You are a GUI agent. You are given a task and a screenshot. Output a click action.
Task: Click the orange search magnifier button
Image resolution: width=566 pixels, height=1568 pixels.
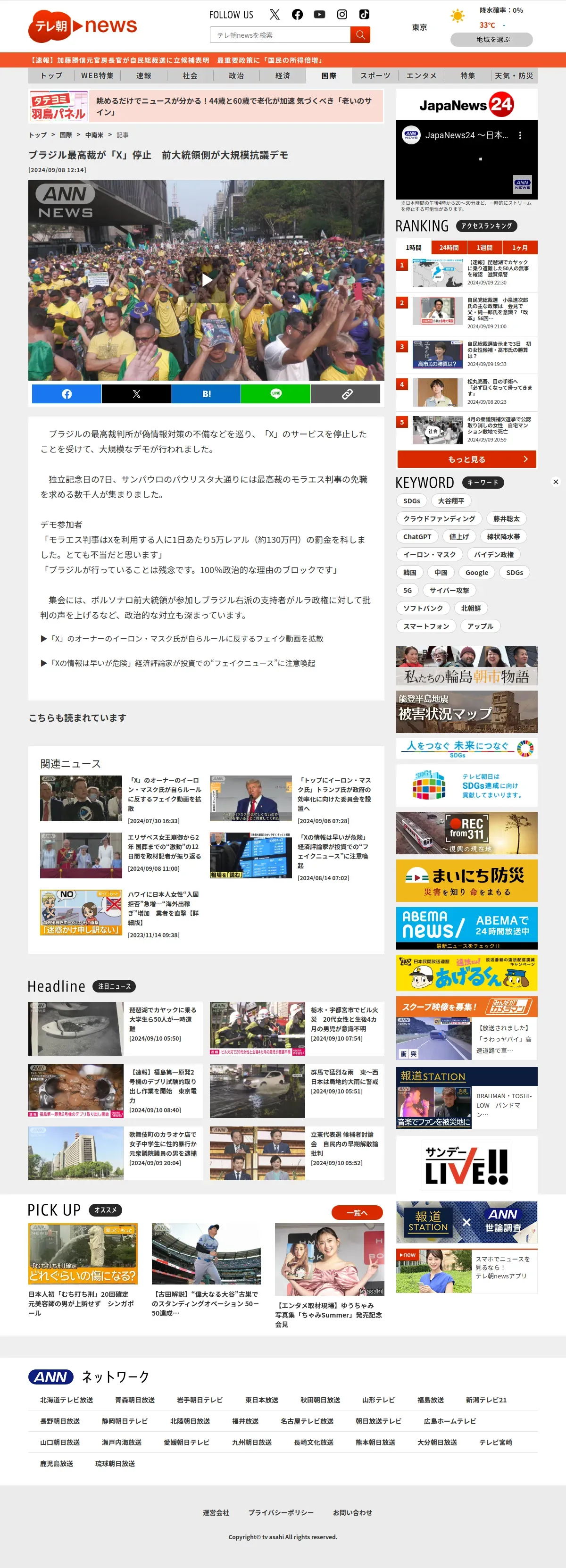point(360,35)
